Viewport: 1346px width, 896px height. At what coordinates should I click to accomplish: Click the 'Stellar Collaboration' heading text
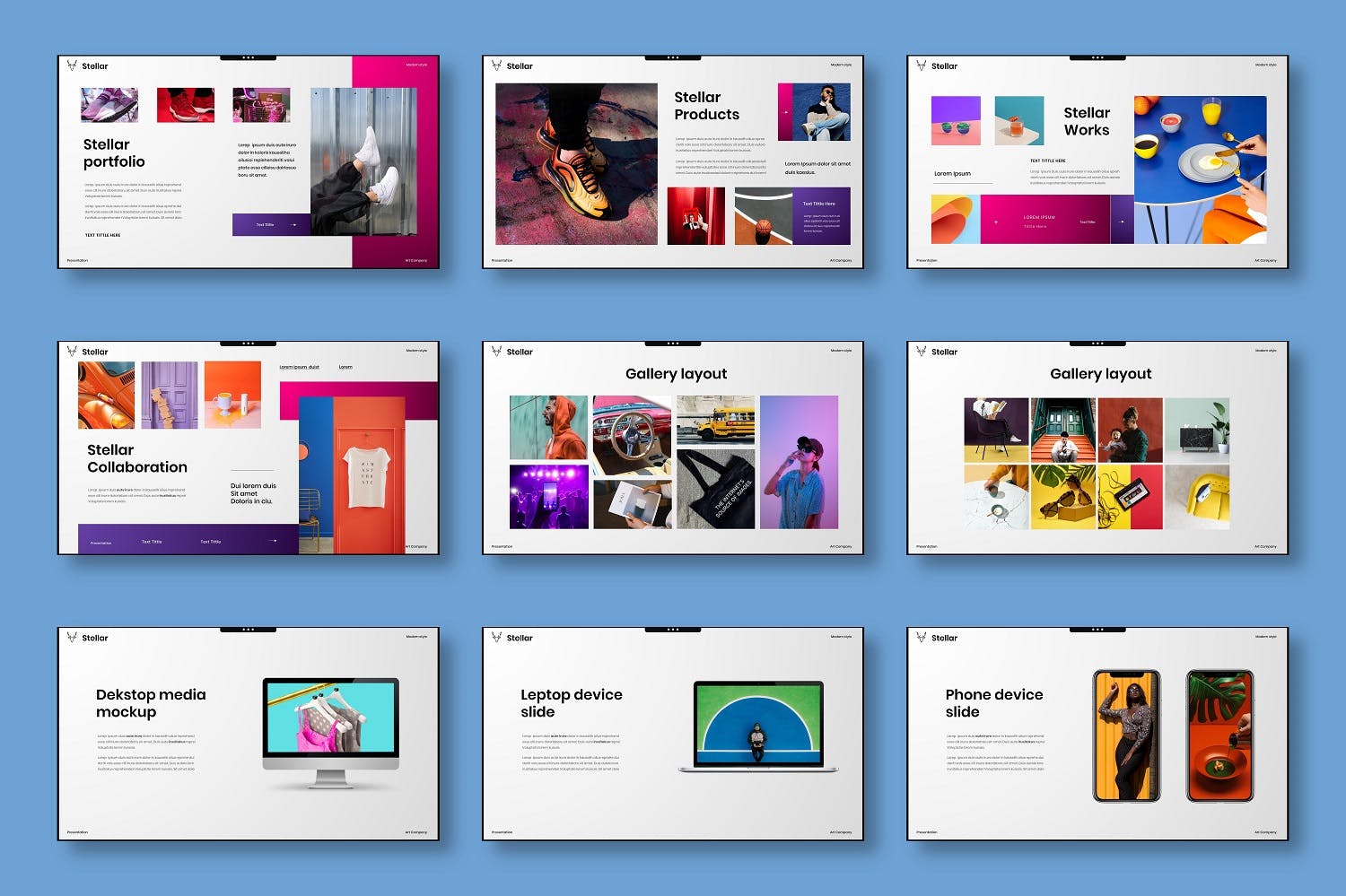136,458
